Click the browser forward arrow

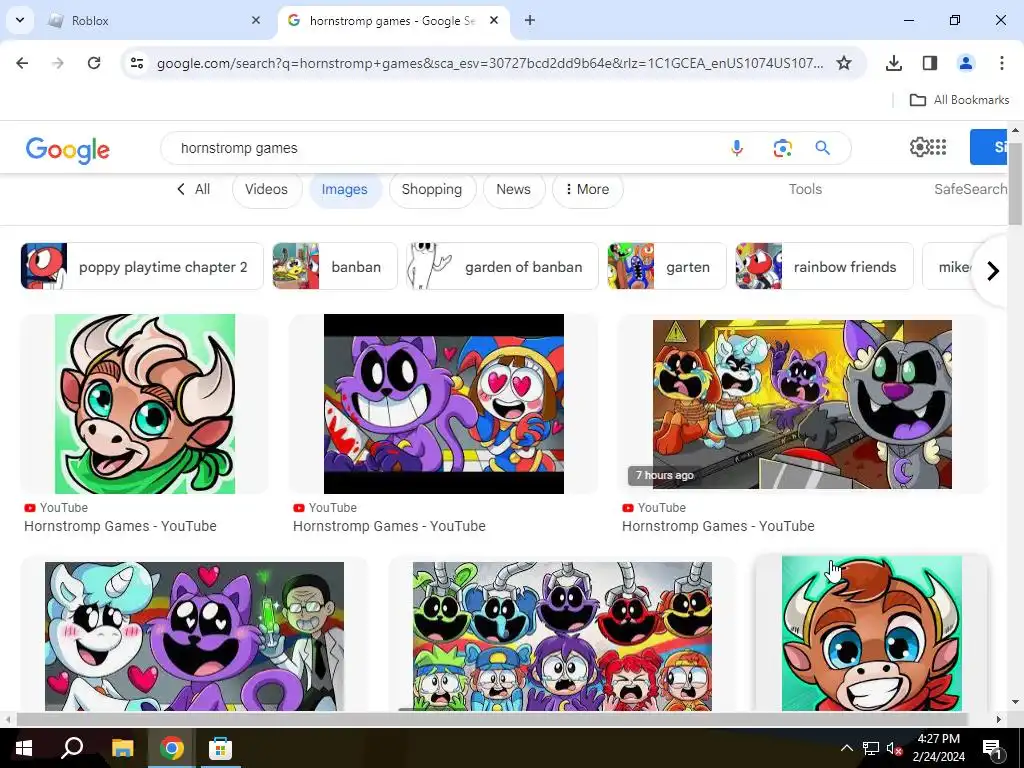click(58, 63)
